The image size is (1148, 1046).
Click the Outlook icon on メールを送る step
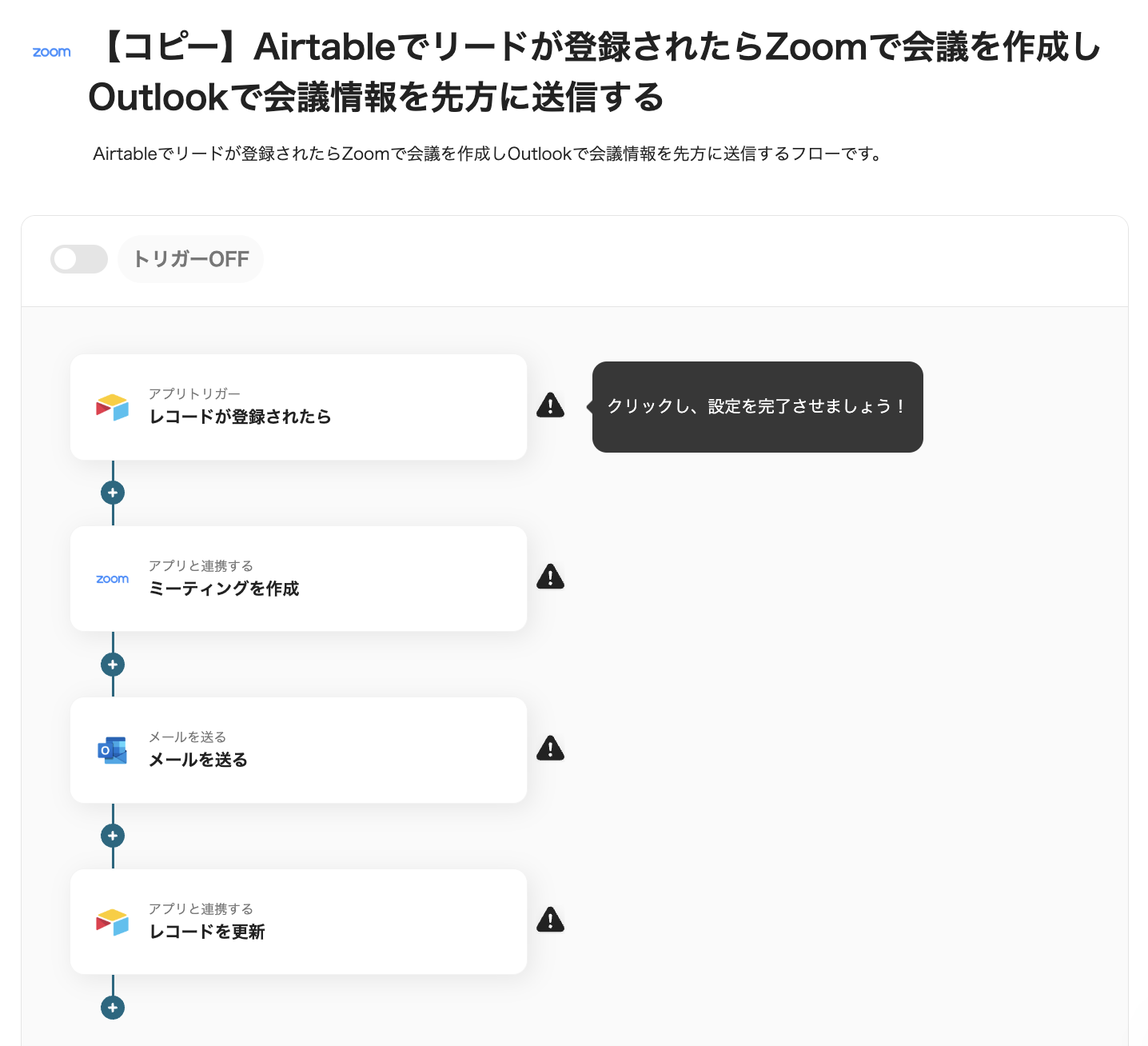(x=112, y=750)
